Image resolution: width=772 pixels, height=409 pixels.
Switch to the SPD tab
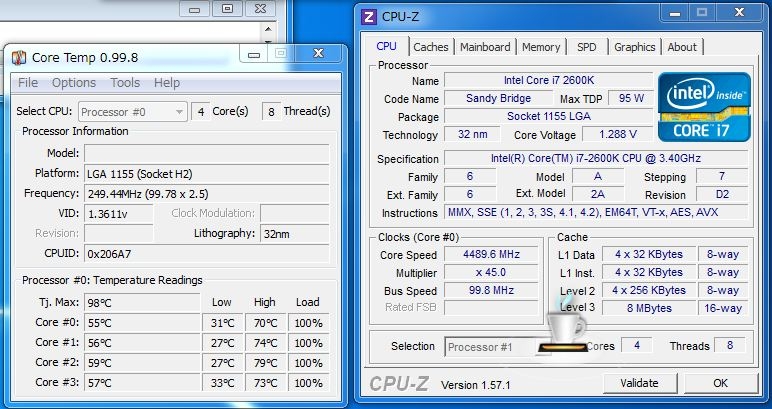tap(586, 47)
